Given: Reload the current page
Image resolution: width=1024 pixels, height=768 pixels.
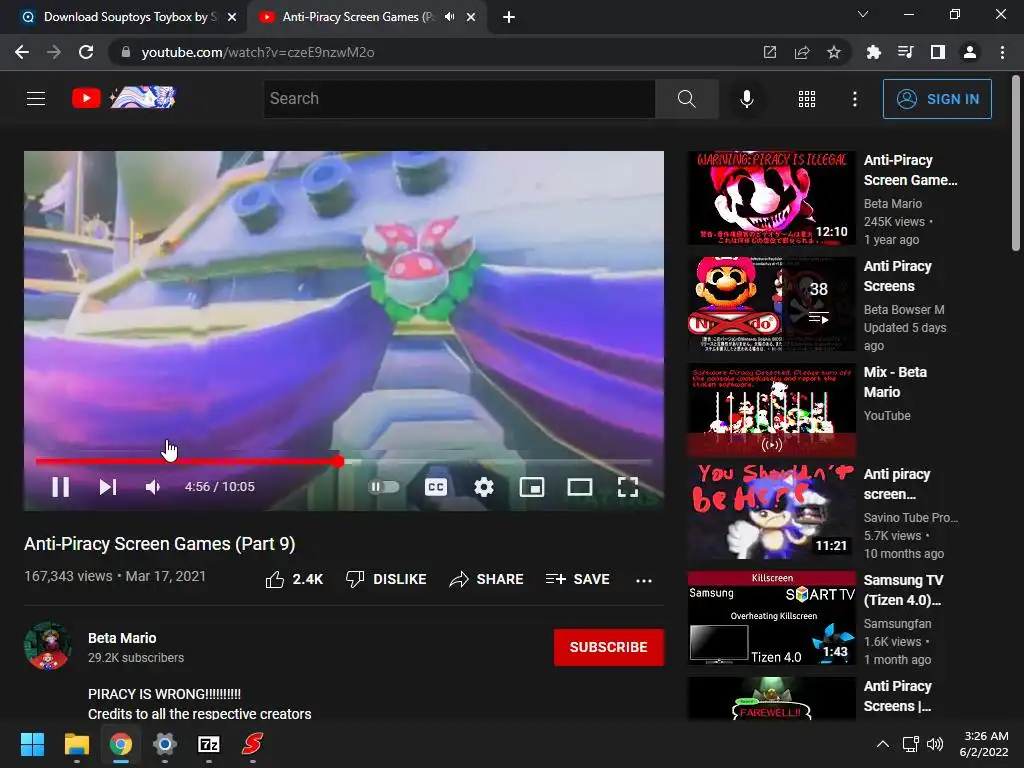Looking at the screenshot, I should click(x=86, y=52).
